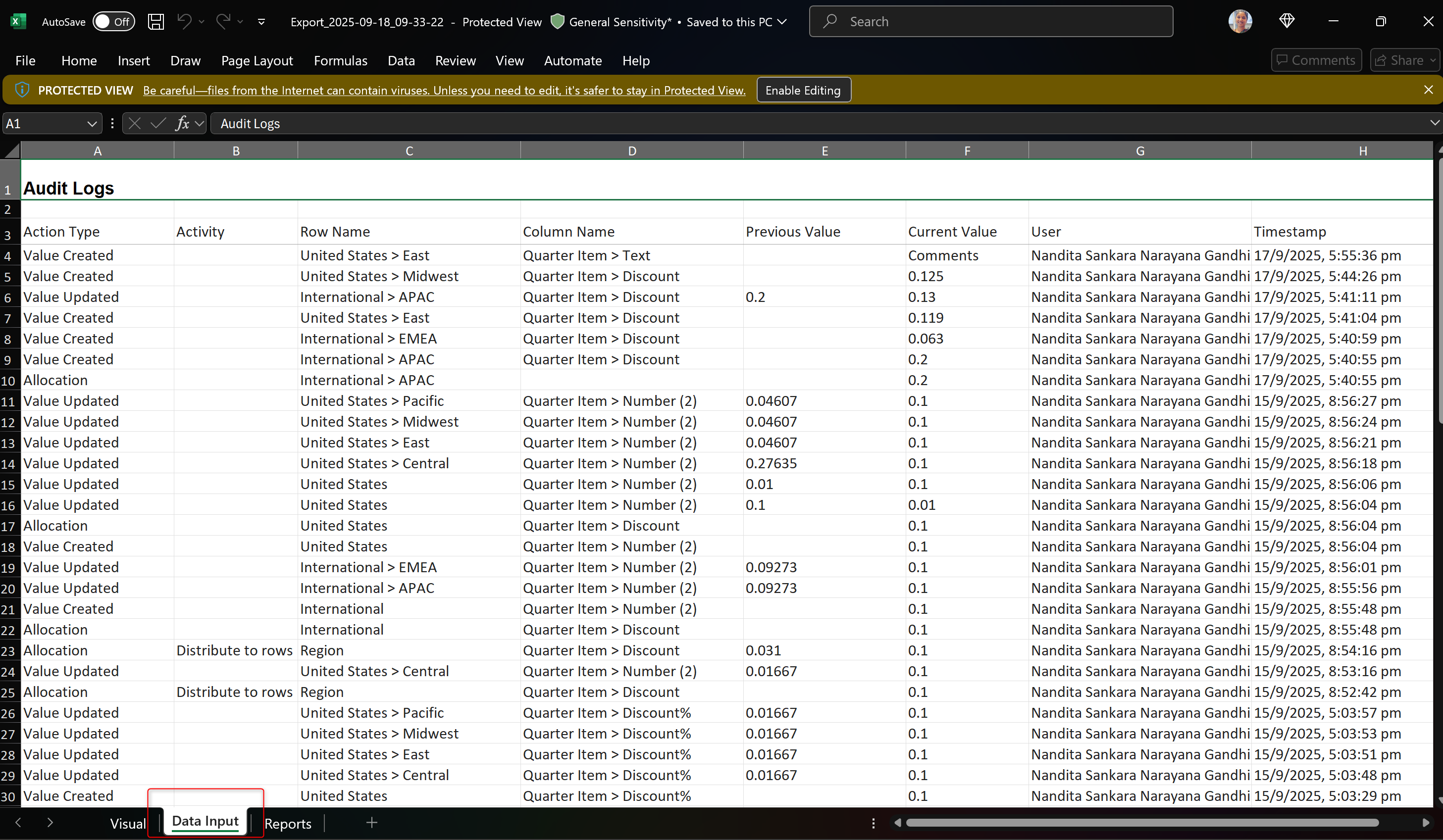Open the Microsoft Rewards diamond icon

coord(1287,21)
